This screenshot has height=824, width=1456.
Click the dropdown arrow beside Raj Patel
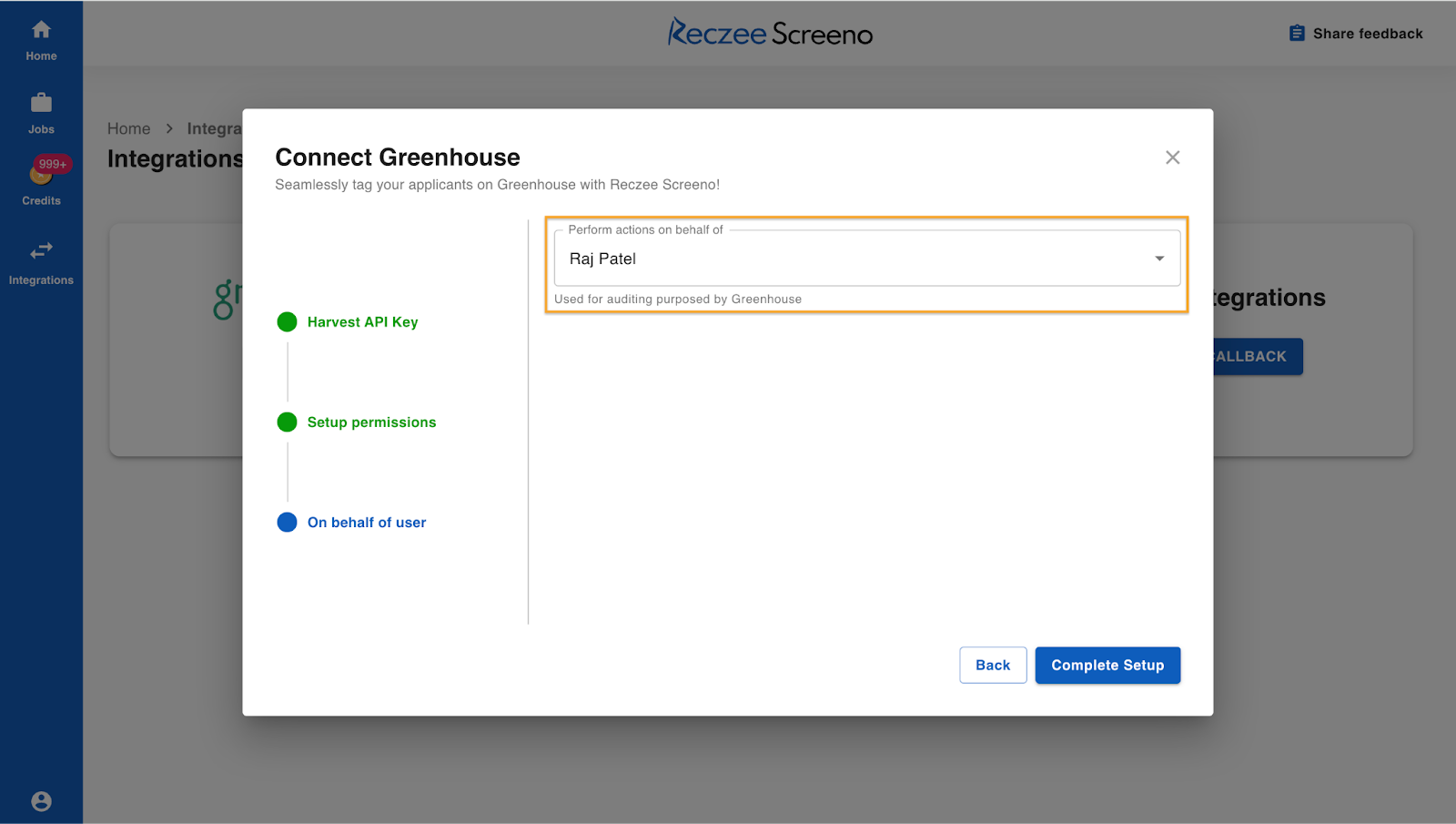pyautogui.click(x=1159, y=259)
